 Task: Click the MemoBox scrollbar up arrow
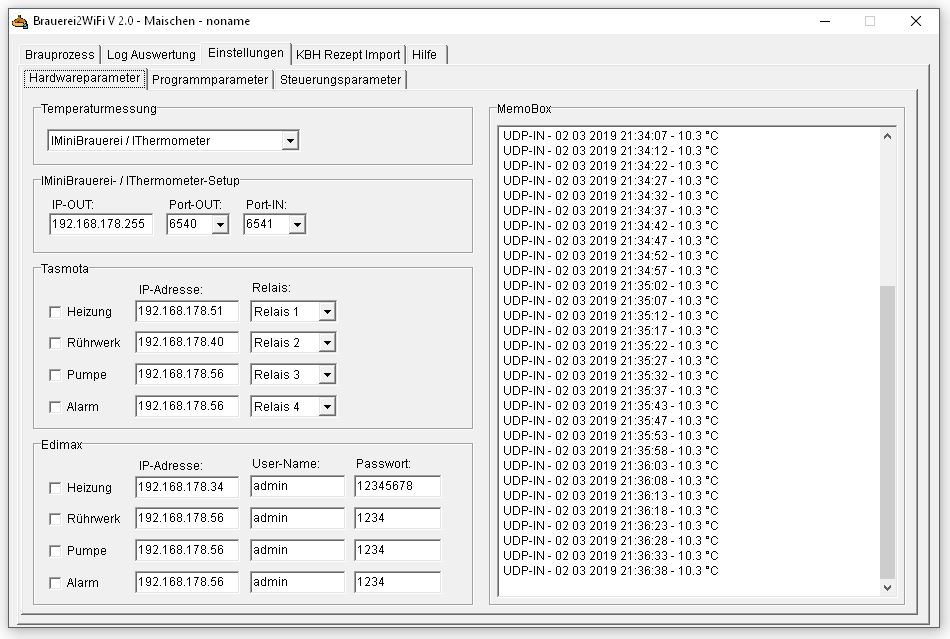point(887,137)
